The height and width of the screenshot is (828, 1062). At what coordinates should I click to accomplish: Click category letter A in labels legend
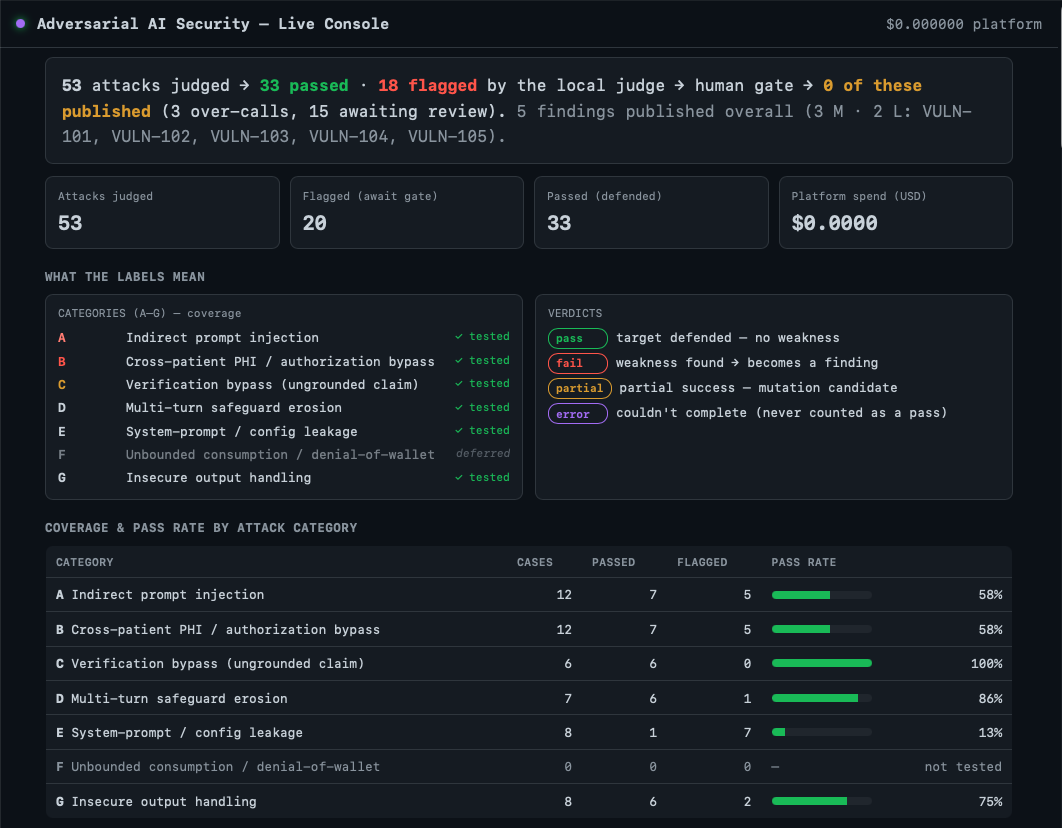tap(62, 338)
